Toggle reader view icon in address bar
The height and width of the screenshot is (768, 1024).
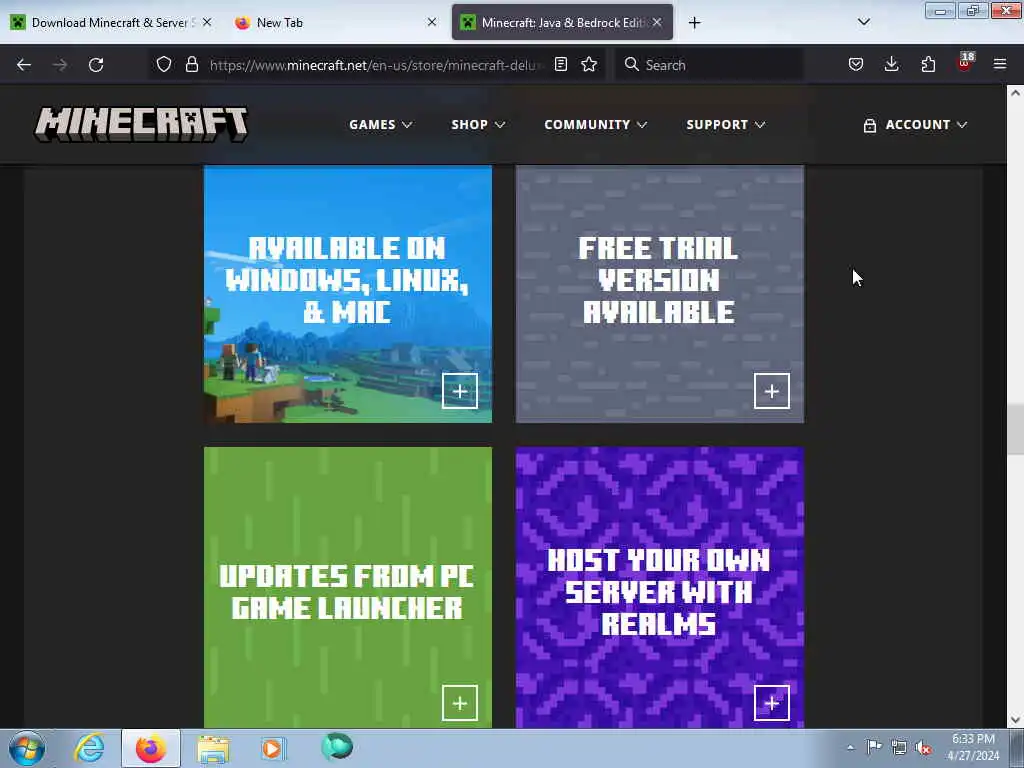(560, 64)
